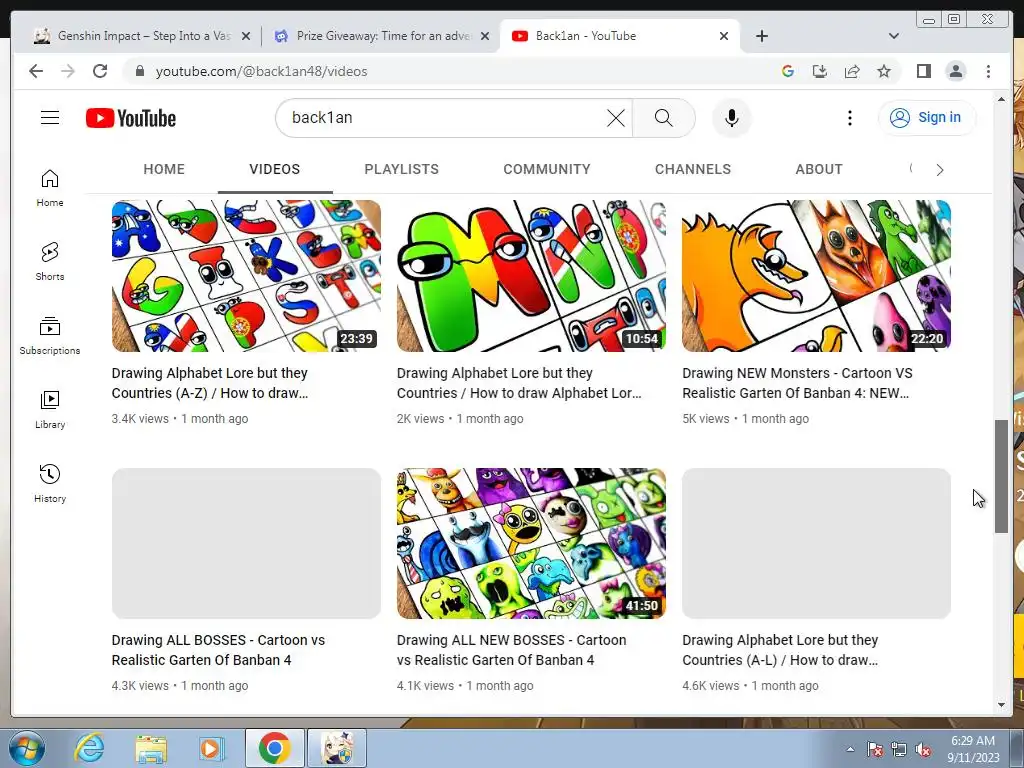Close the Genshin Impact tab
This screenshot has height=768, width=1024.
246,36
